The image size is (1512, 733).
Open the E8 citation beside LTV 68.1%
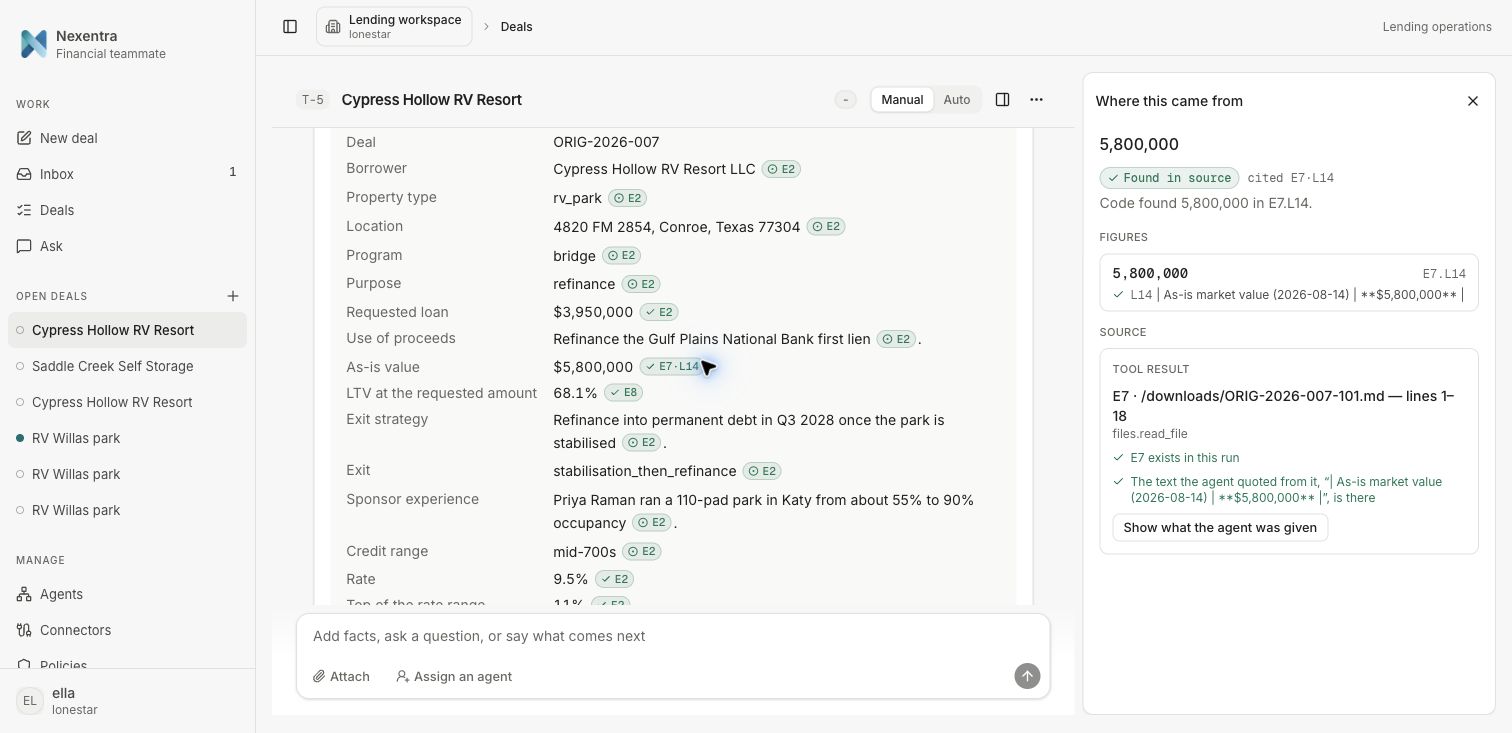click(x=624, y=393)
